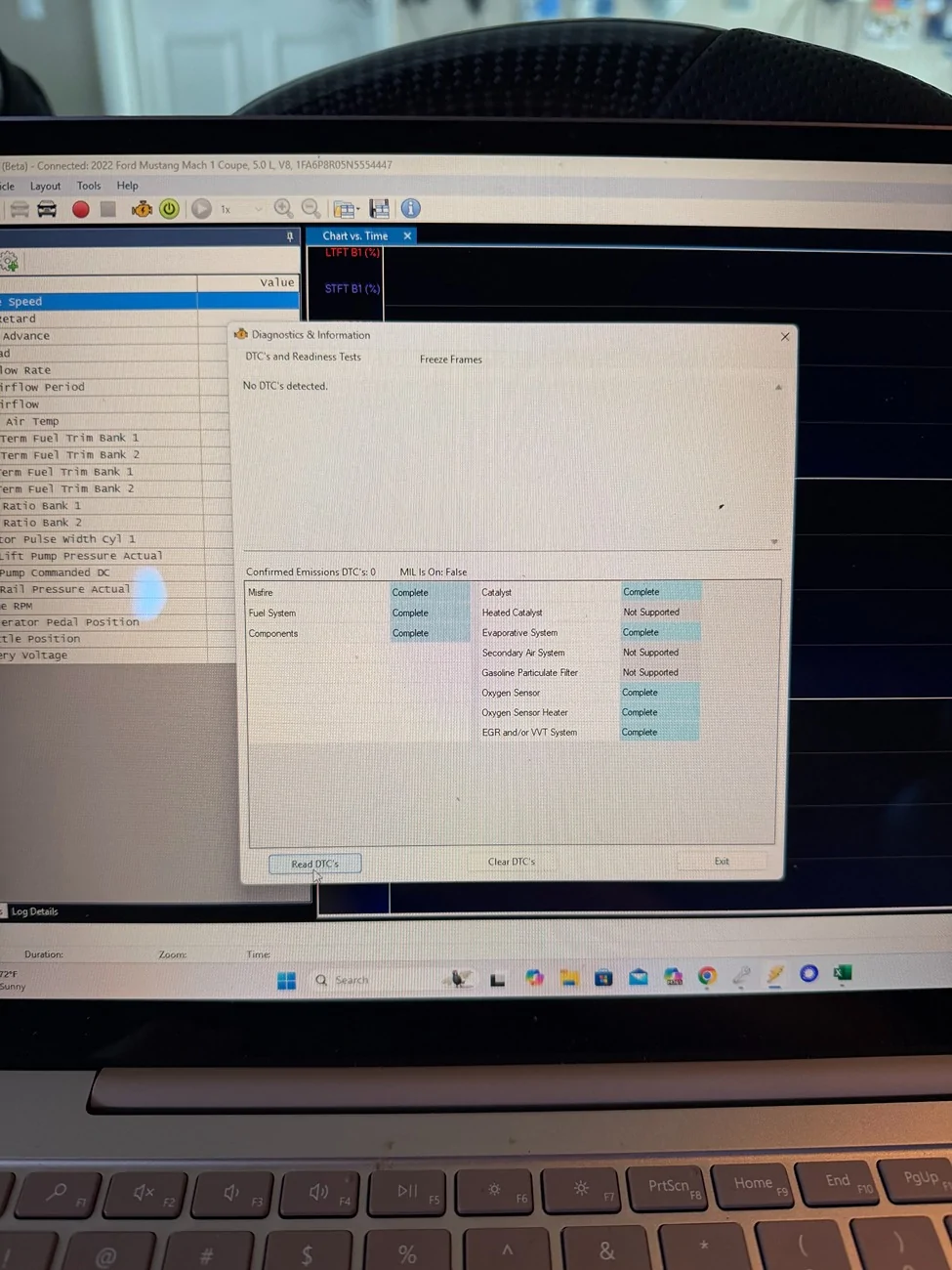Open the Help menu
Screen dimensions: 952x1270
tap(127, 186)
